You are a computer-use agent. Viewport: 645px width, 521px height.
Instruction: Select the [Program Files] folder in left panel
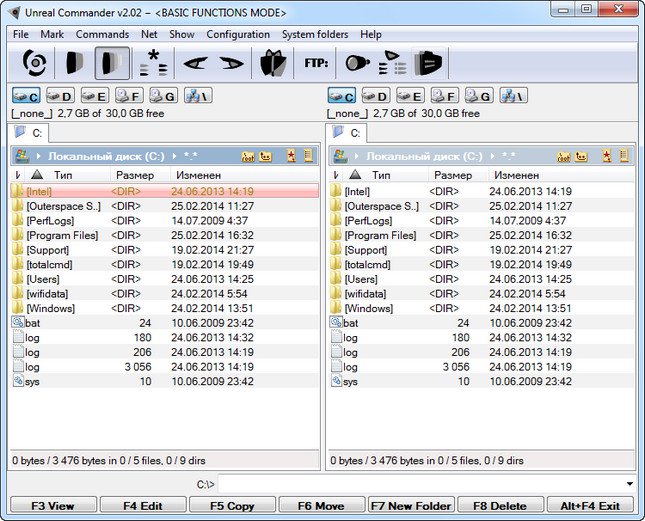(165, 235)
